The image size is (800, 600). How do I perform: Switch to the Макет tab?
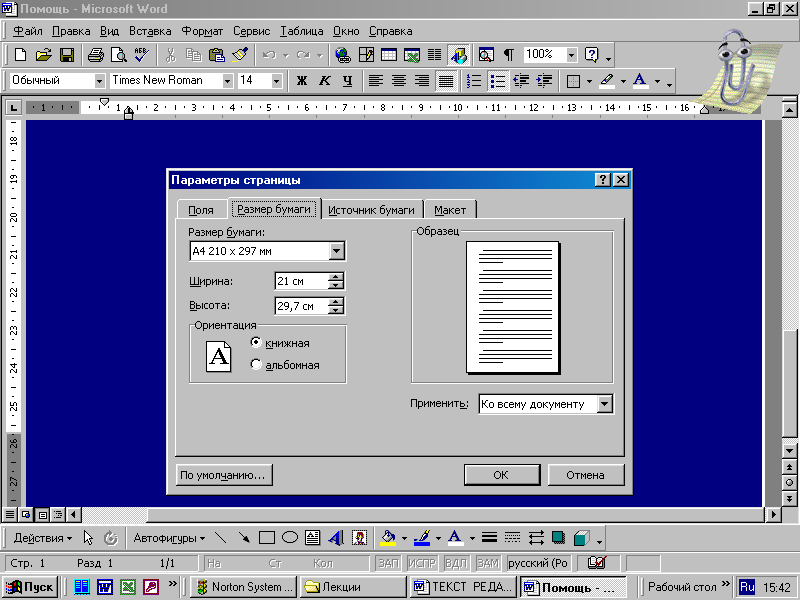pos(450,210)
